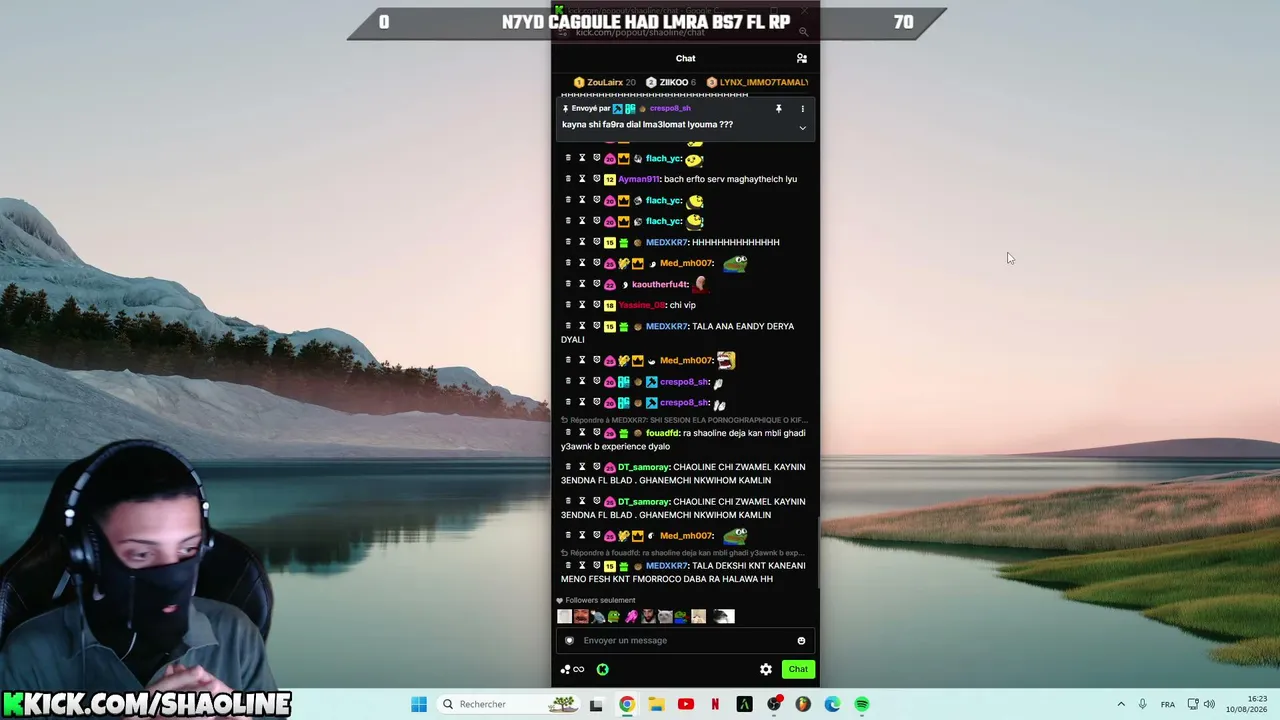Viewport: 1280px width, 720px height.
Task: Ban shield icon on "TALA ANA EANDY DERYA" message
Action: pos(596,326)
